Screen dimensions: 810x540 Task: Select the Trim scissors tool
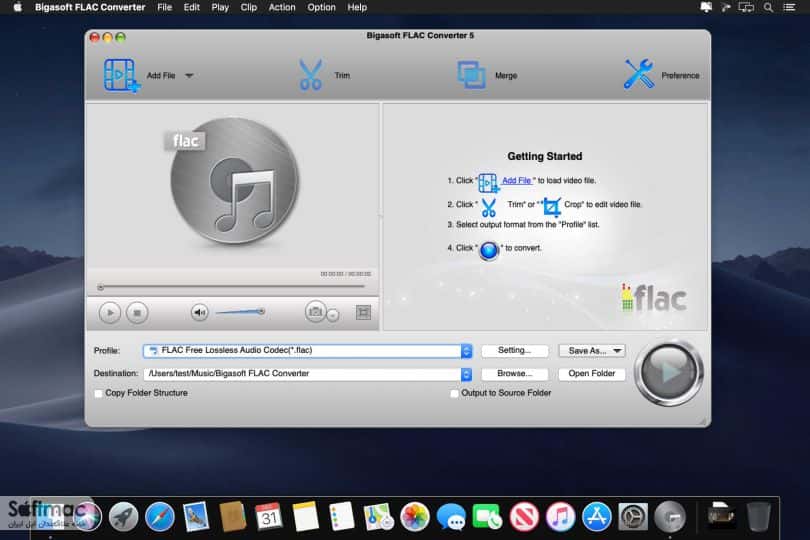tap(310, 75)
